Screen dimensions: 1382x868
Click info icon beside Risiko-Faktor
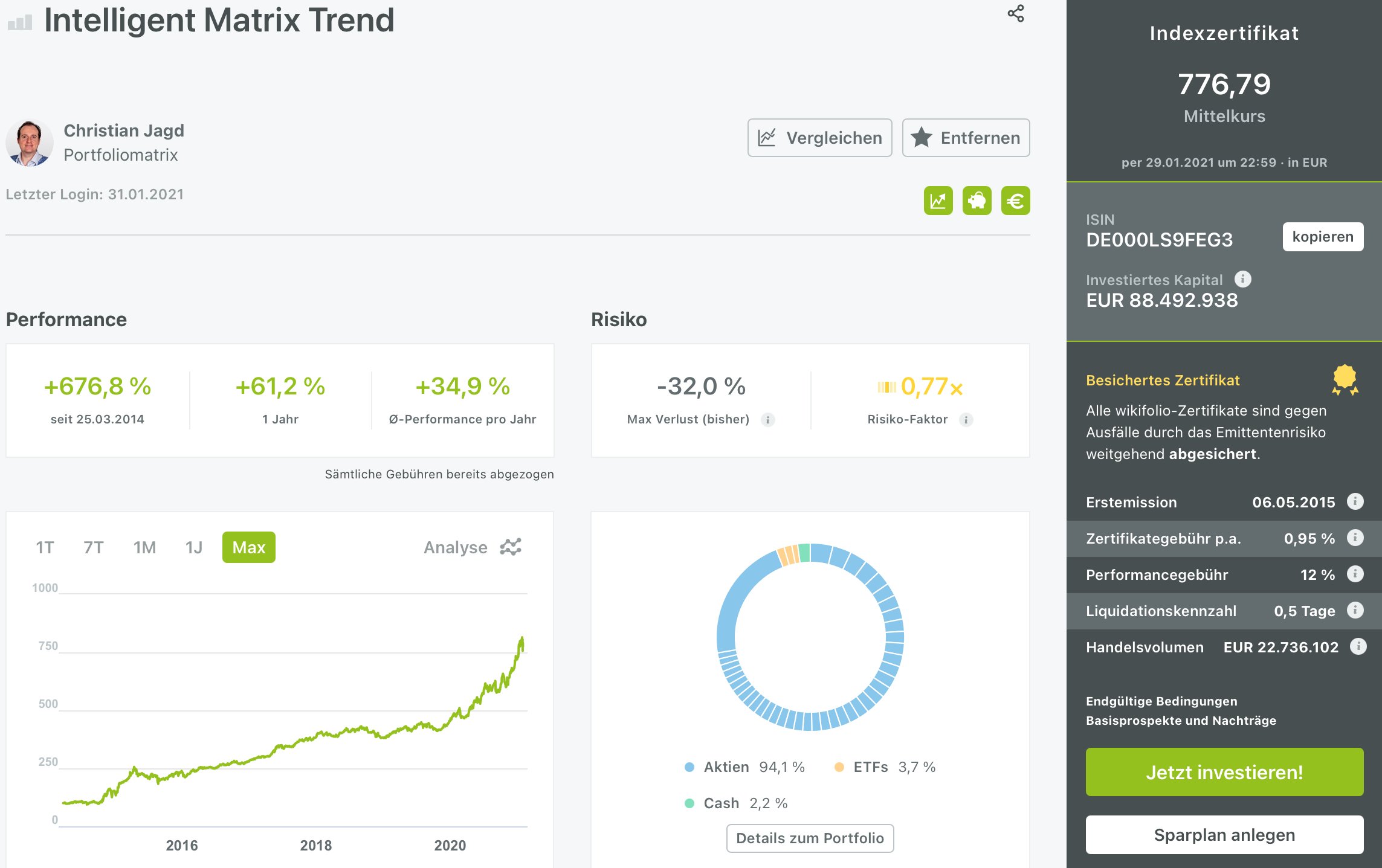tap(966, 420)
